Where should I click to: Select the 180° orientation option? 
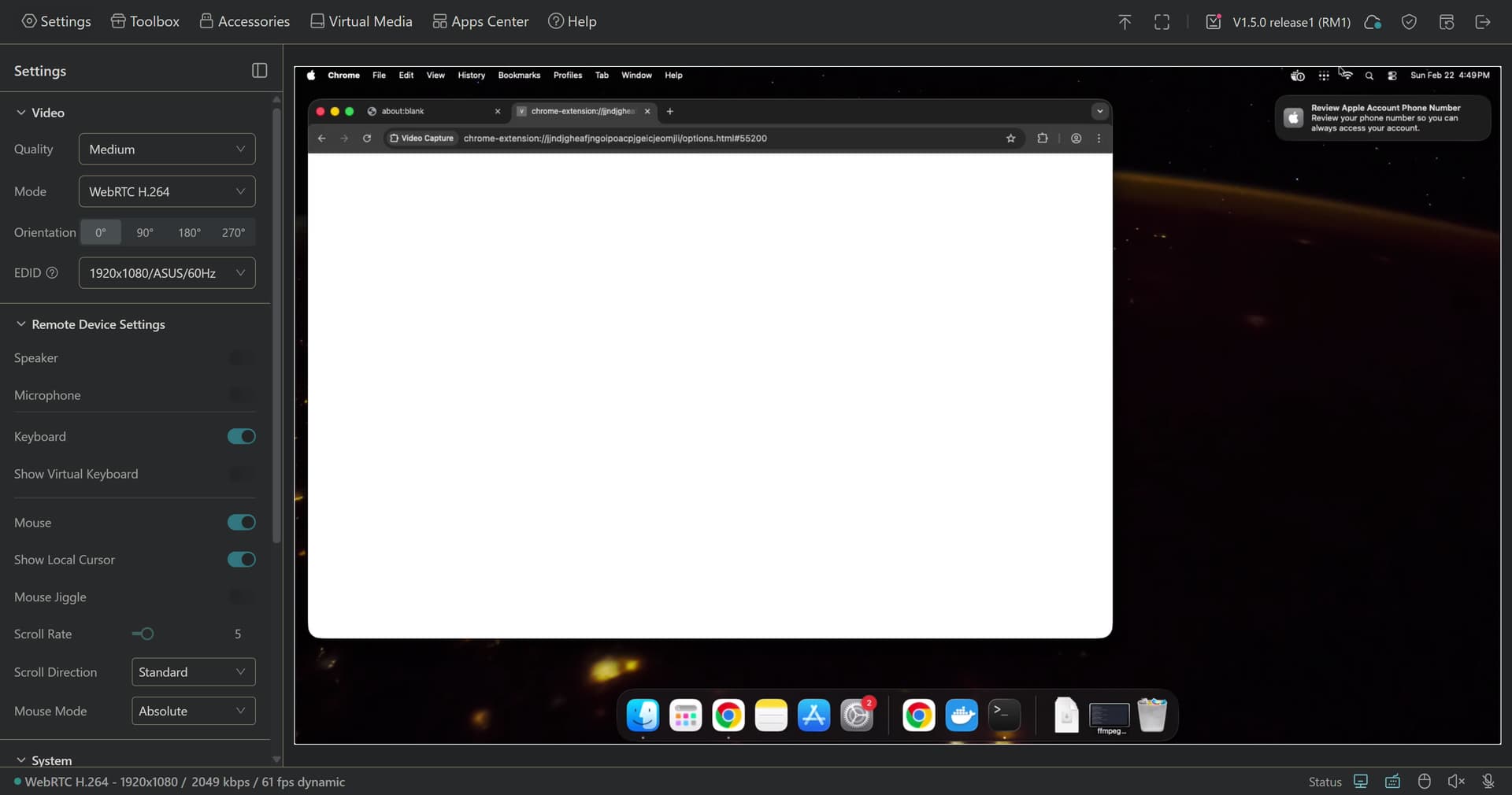189,233
